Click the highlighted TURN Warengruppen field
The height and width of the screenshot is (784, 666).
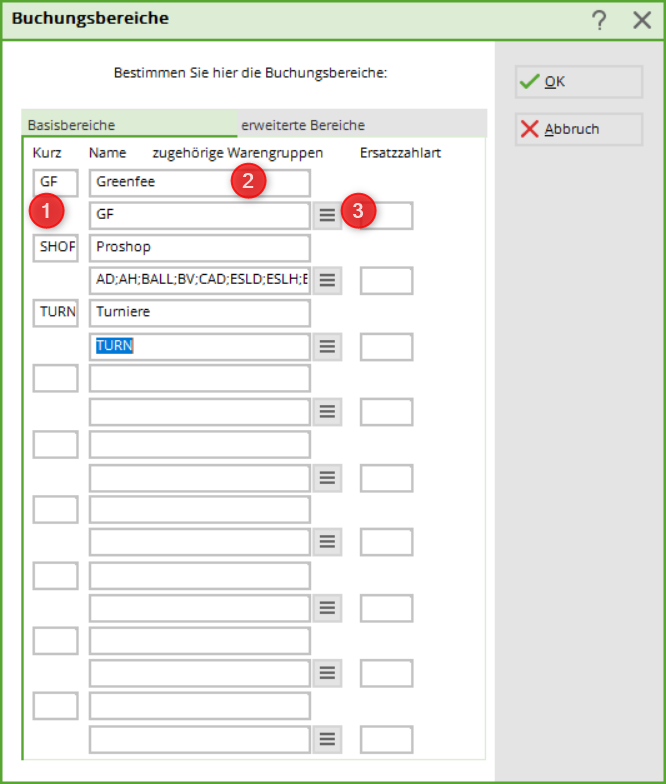coord(199,346)
